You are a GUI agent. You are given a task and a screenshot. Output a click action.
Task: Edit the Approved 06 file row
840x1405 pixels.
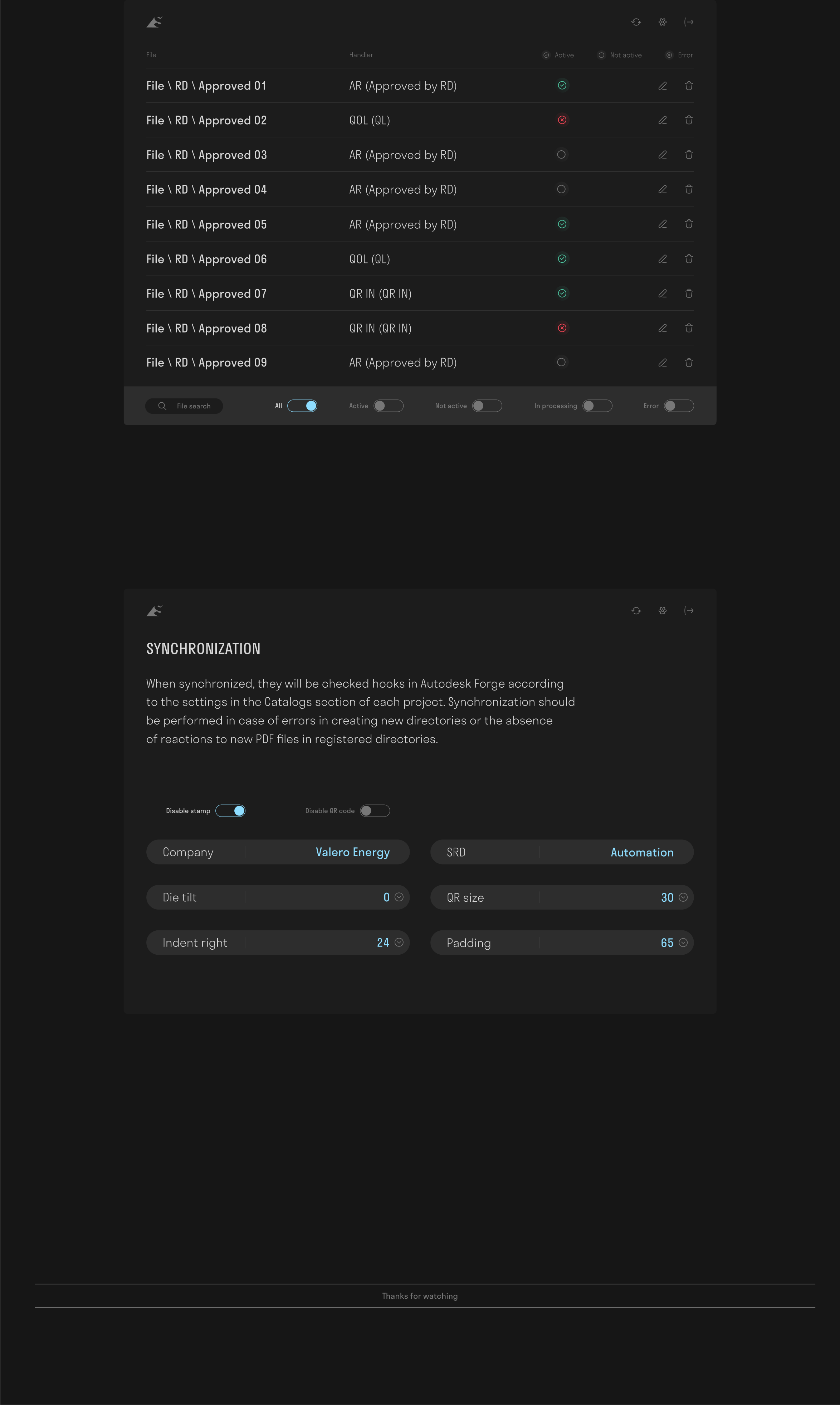[662, 259]
